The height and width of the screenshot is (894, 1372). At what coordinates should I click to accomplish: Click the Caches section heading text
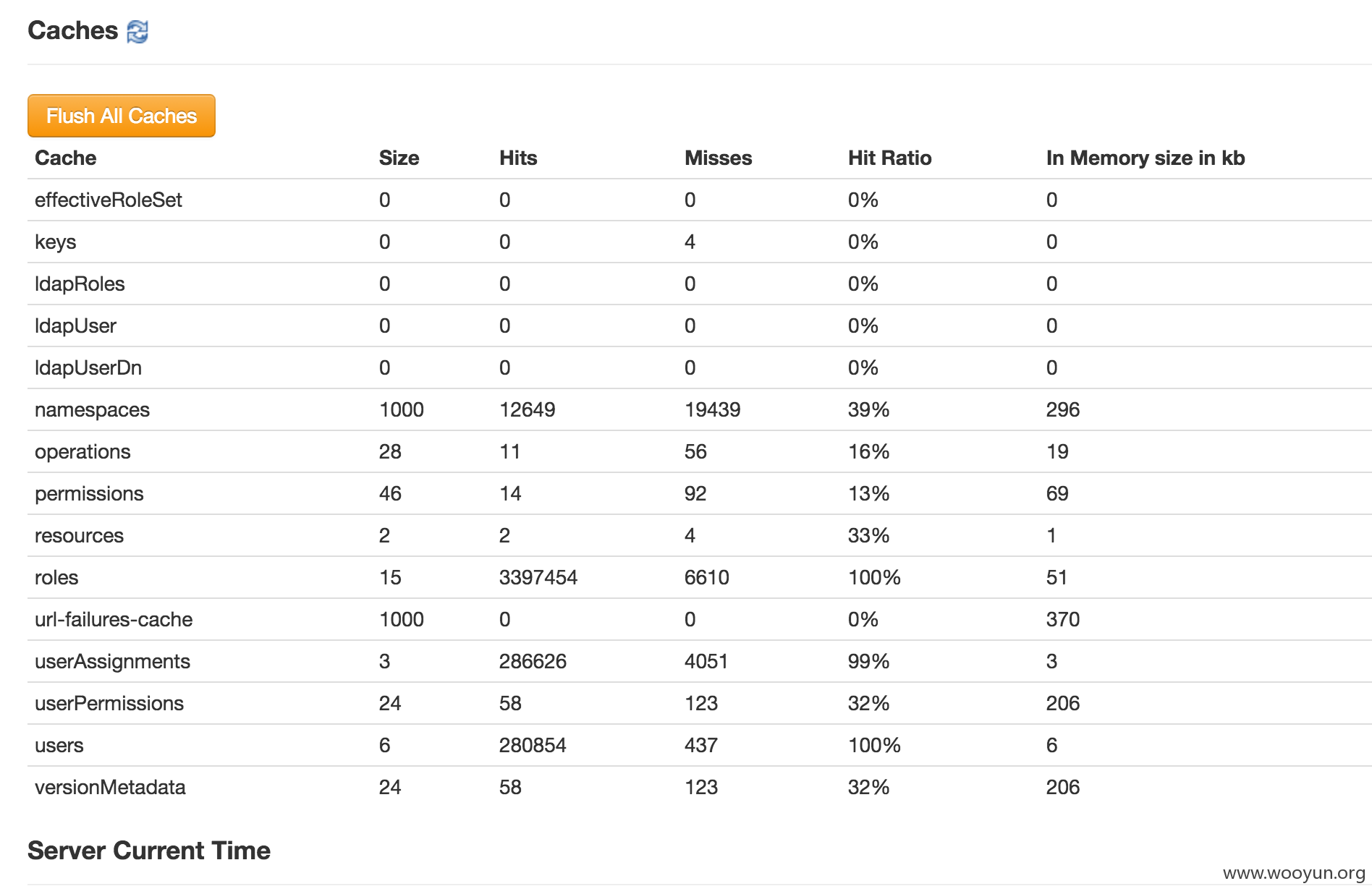[x=72, y=31]
